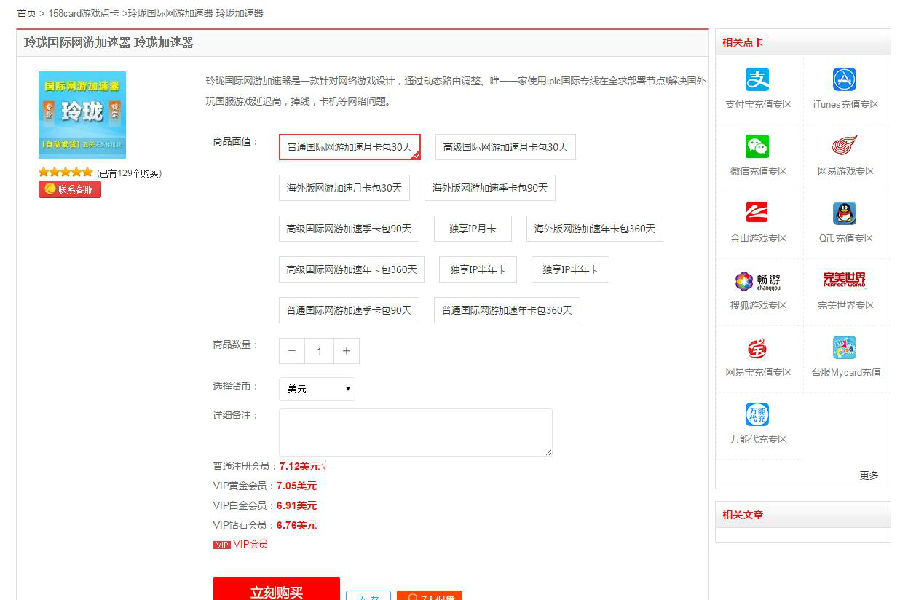This screenshot has height=600, width=900.
Task: Open the 158card游戏点卡 breadcrumb link
Action: click(x=84, y=13)
